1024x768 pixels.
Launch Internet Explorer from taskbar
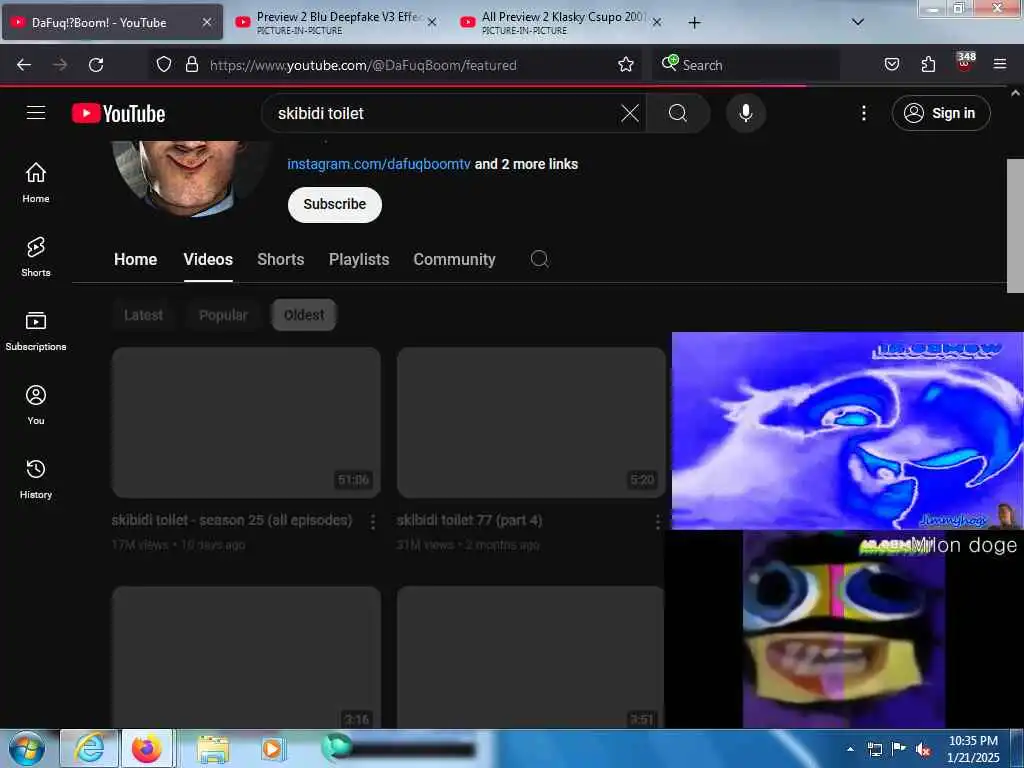pyautogui.click(x=89, y=748)
